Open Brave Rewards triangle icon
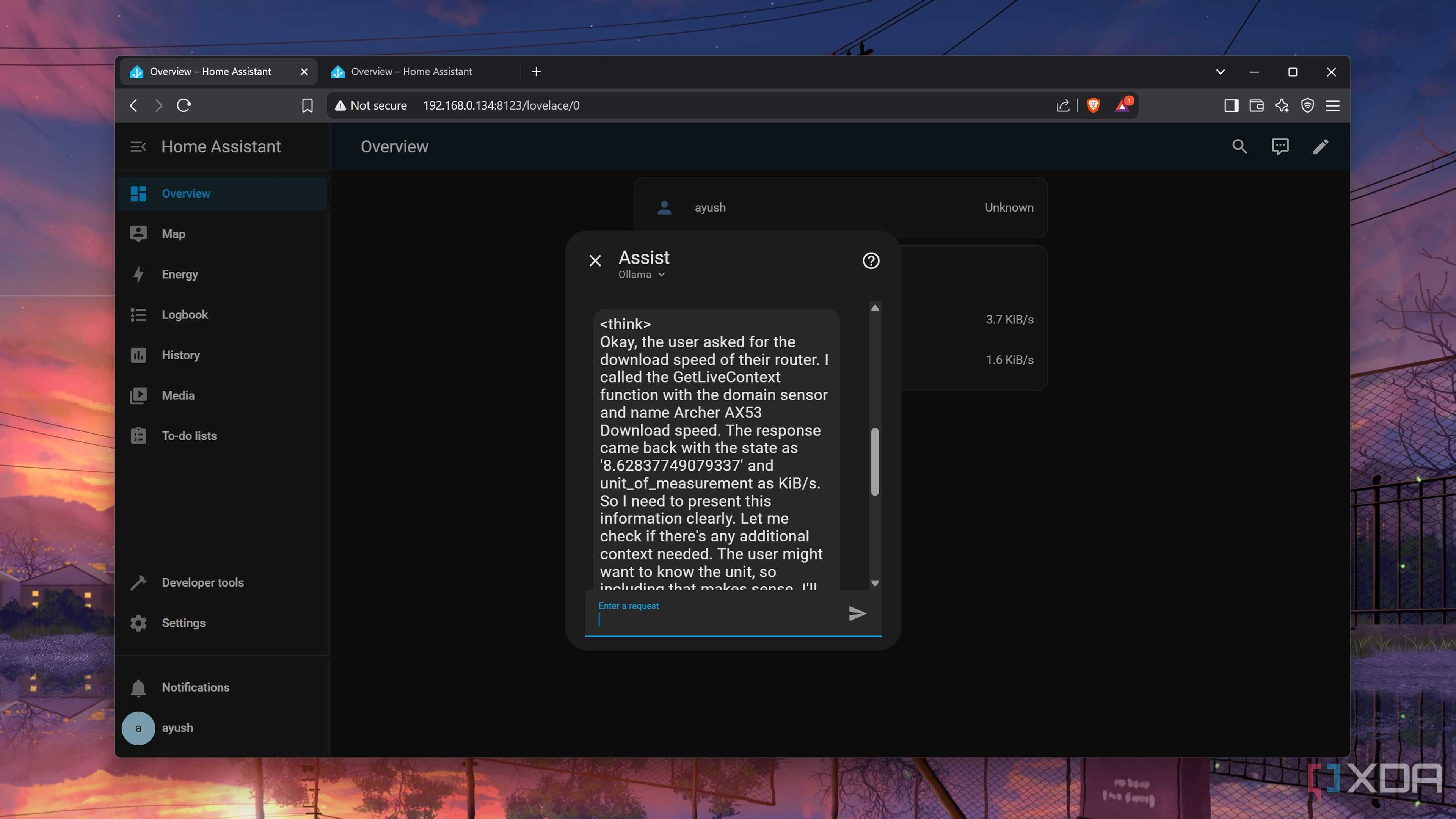This screenshot has width=1456, height=819. point(1122,105)
